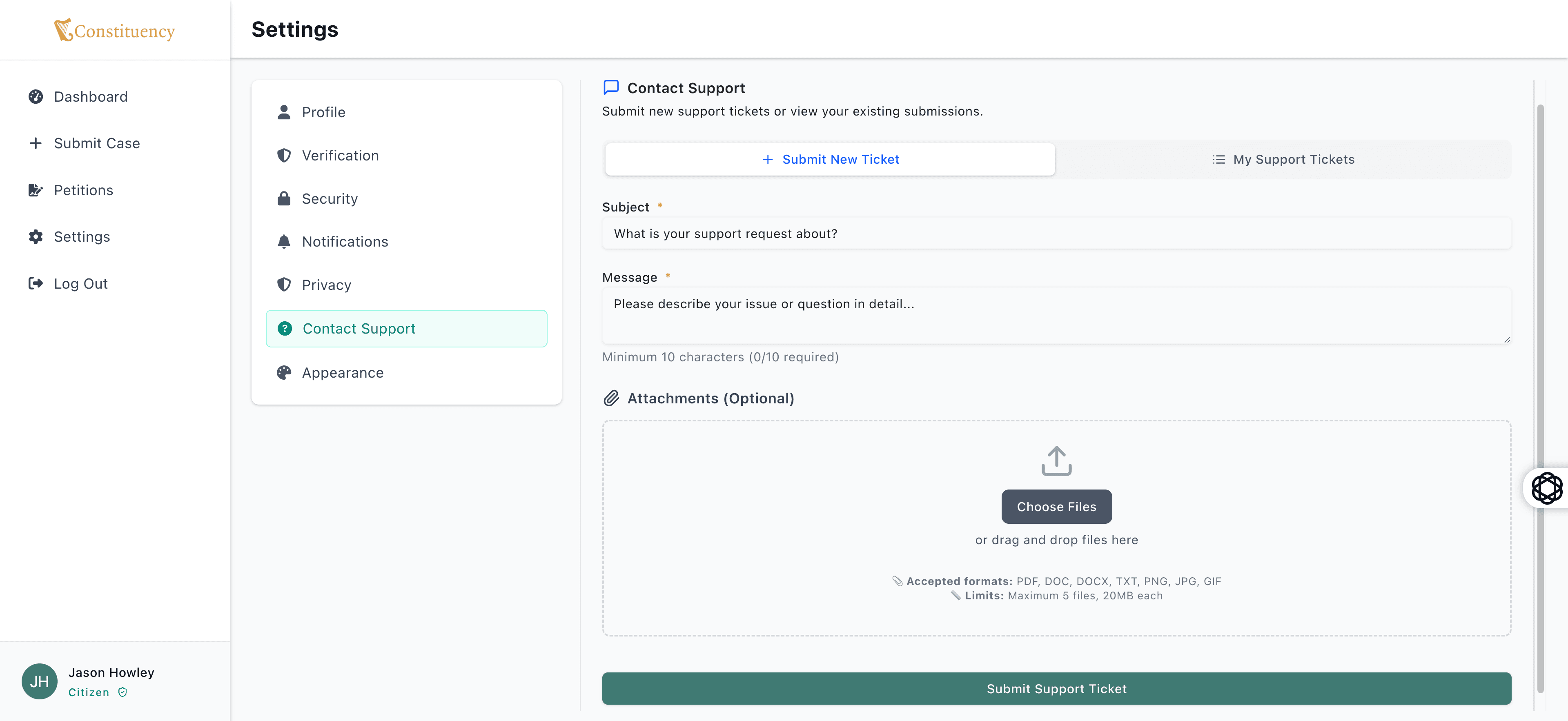Switch to the My Support Tickets tab

(x=1283, y=159)
